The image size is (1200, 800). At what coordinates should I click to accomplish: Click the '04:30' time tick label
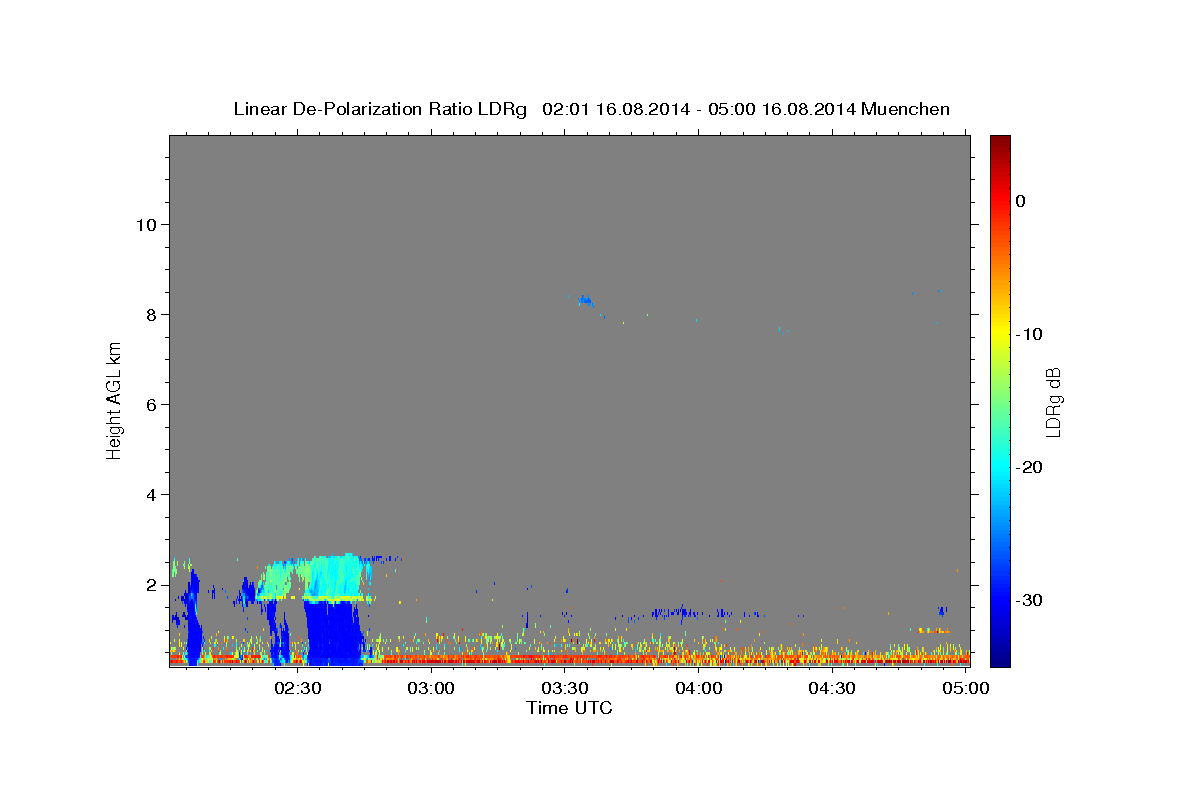click(832, 688)
